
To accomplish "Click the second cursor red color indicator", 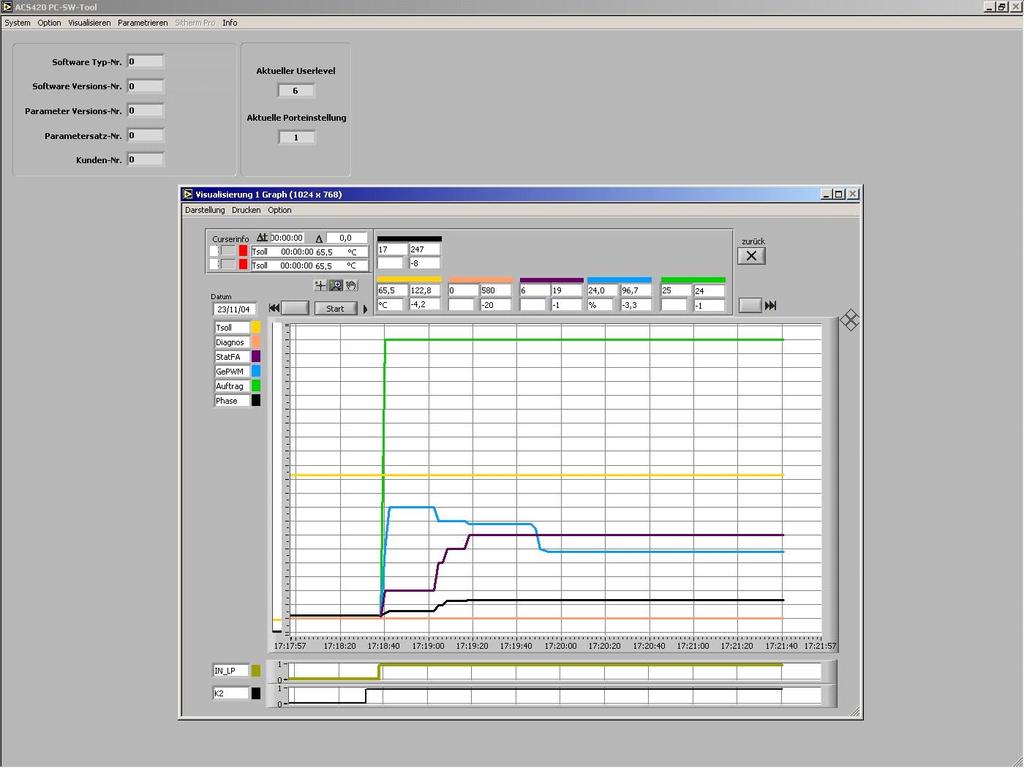I will click(x=243, y=264).
